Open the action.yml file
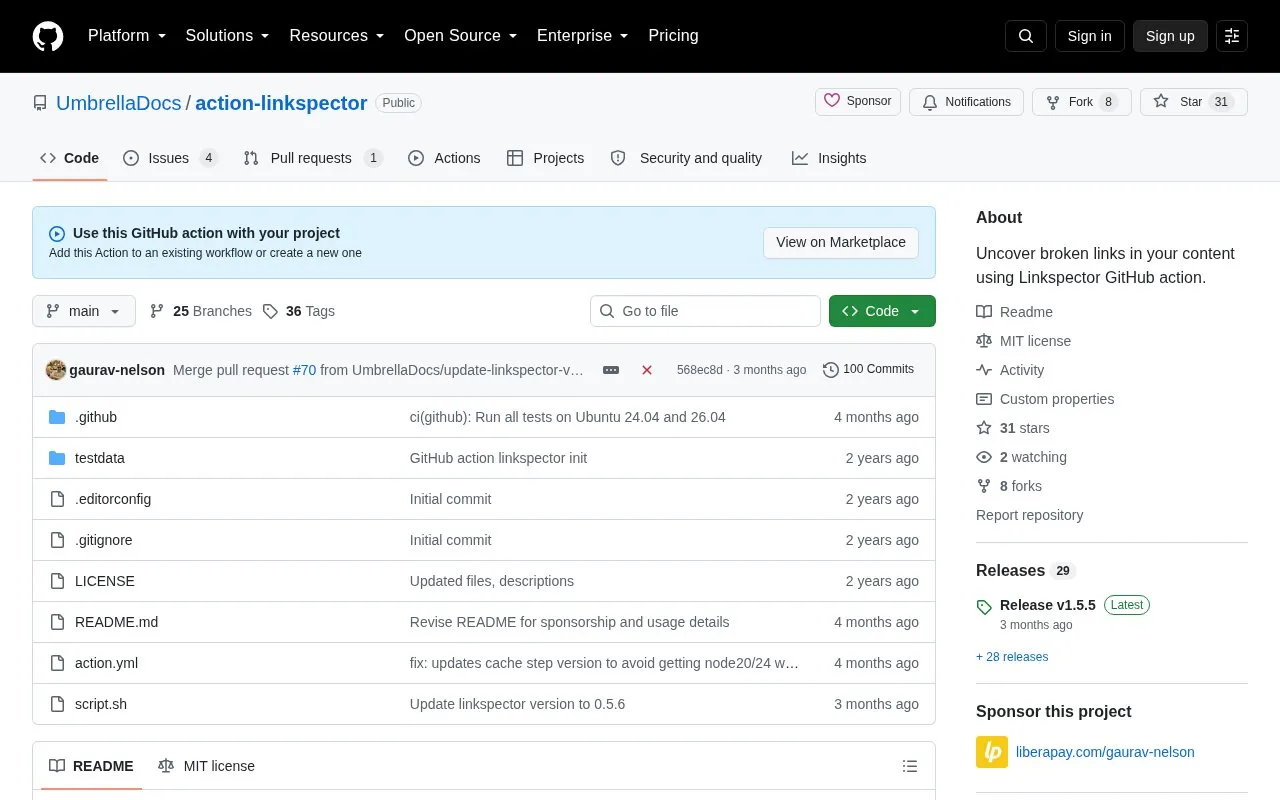Viewport: 1280px width, 800px height. click(107, 663)
